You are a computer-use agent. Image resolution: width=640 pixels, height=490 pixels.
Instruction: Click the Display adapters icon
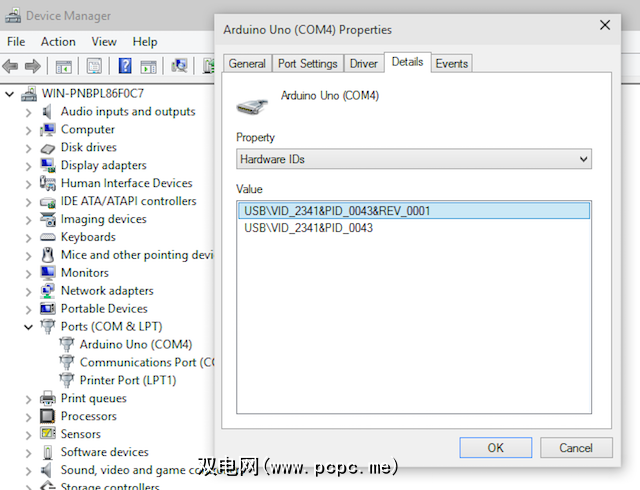(48, 165)
